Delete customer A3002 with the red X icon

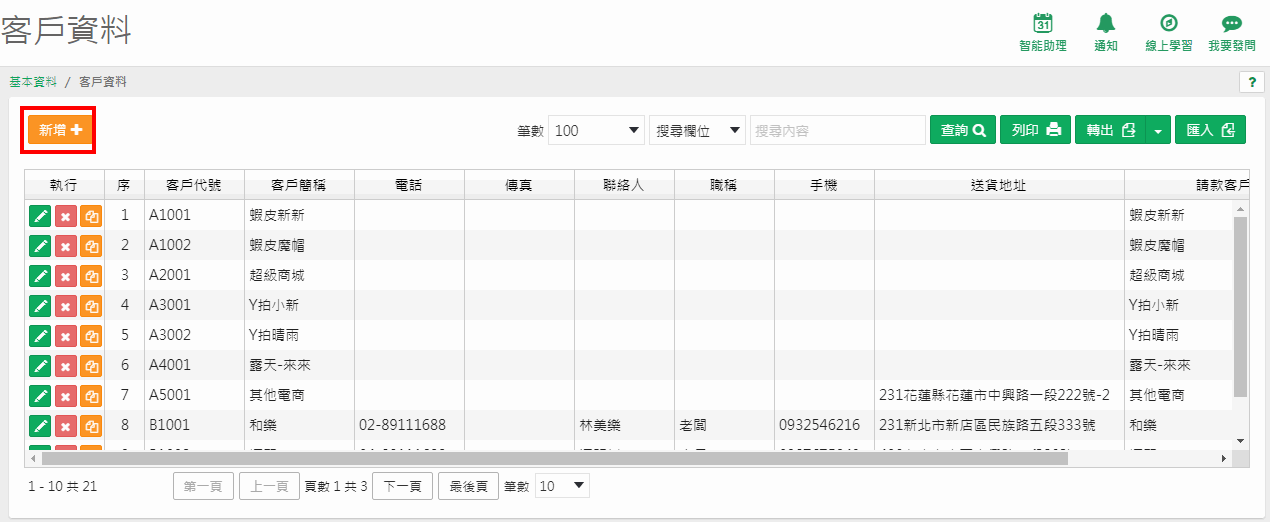pyautogui.click(x=66, y=335)
